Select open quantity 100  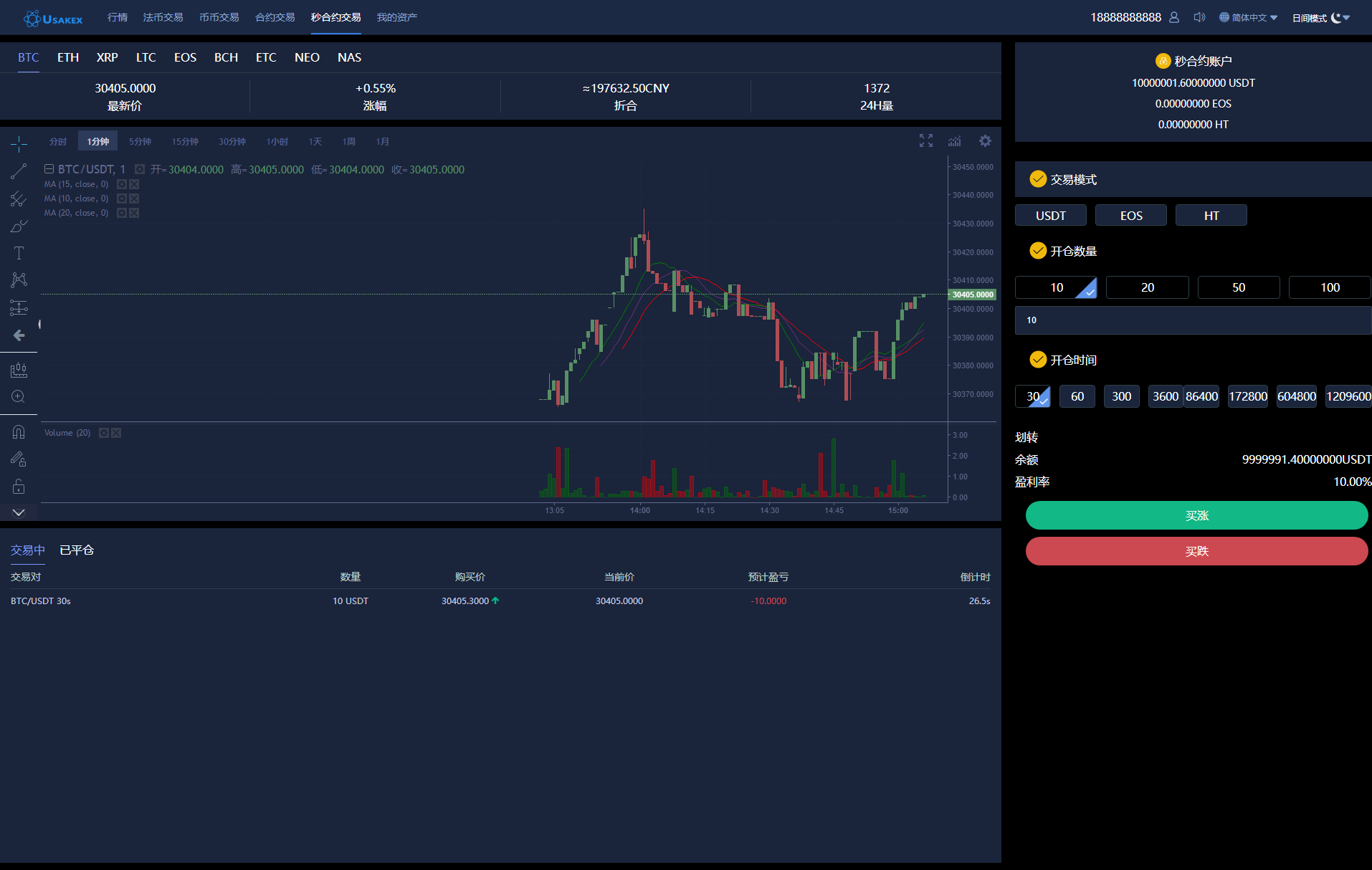pos(1330,287)
